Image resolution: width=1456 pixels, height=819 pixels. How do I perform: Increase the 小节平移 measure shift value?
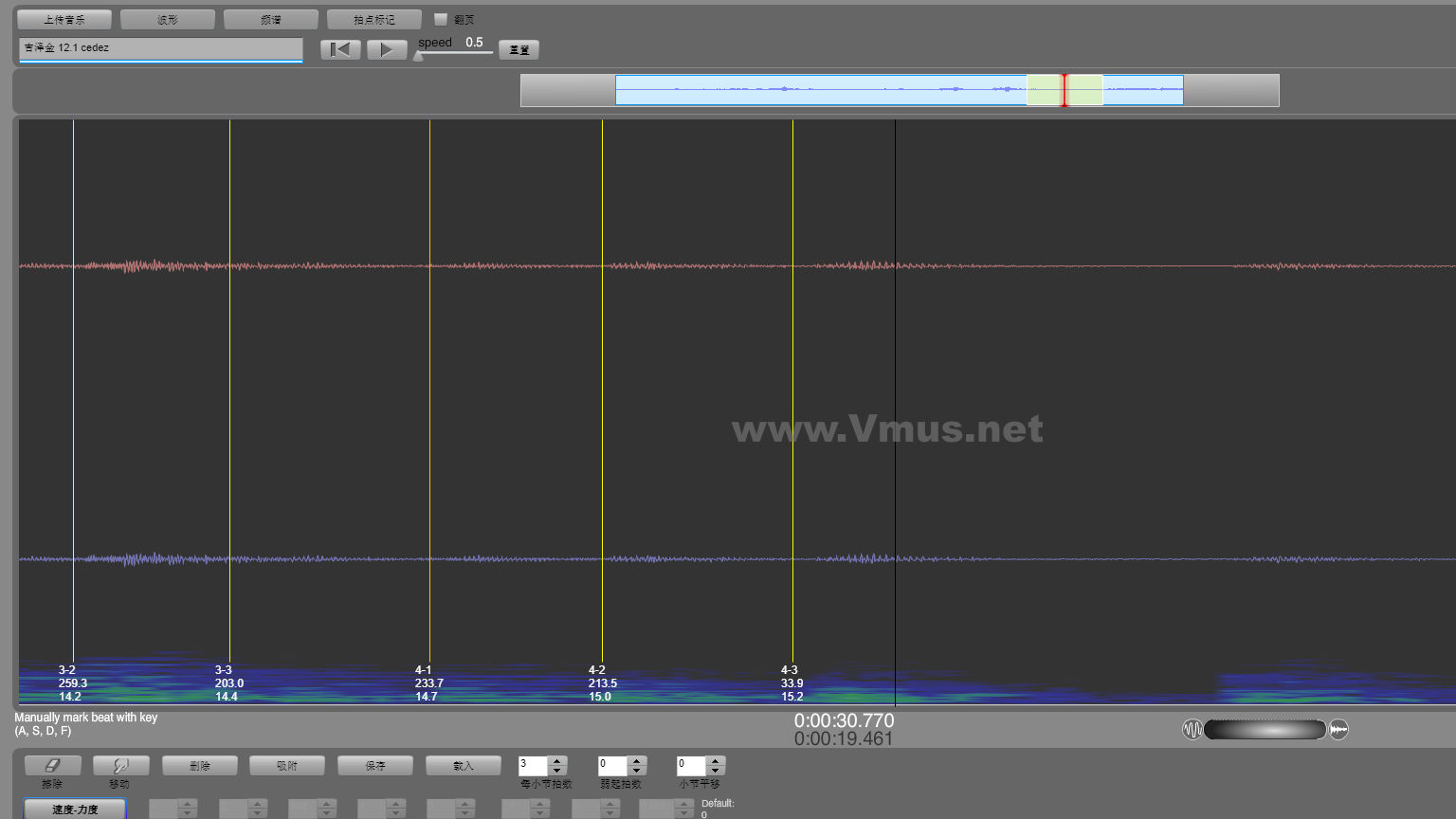(x=716, y=760)
